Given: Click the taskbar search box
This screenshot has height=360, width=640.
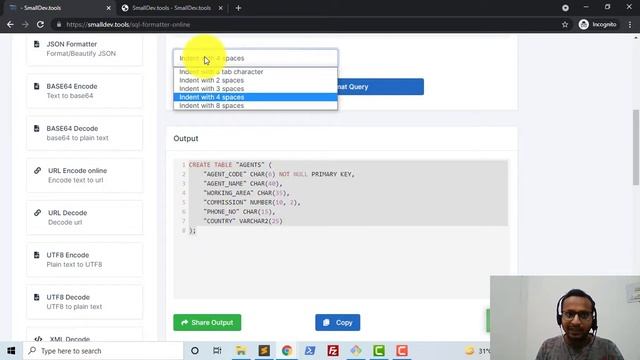Looking at the screenshot, I should [x=103, y=351].
